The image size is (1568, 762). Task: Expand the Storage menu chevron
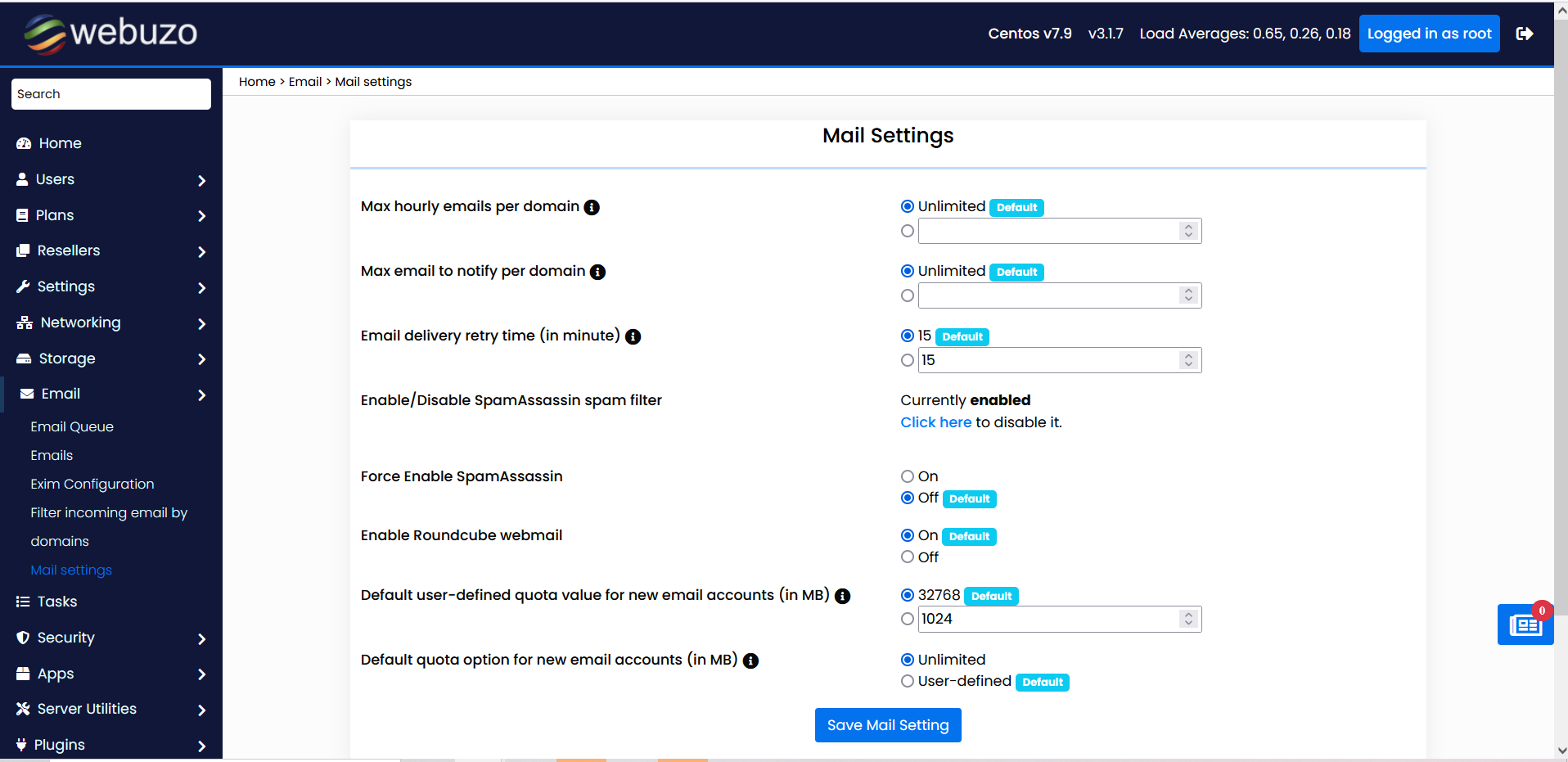(x=201, y=359)
